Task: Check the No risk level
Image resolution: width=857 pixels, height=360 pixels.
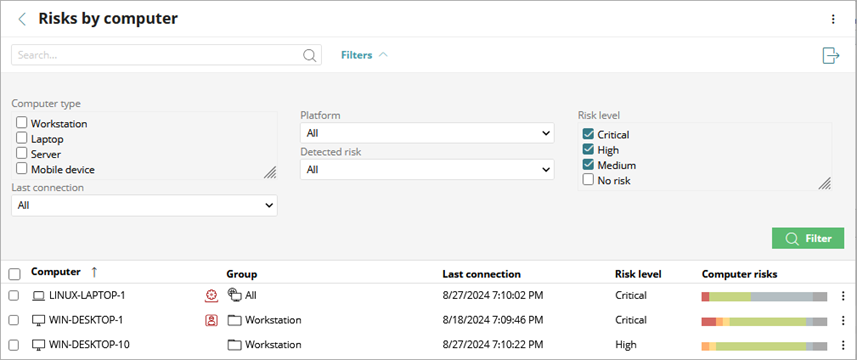Action: pos(588,180)
